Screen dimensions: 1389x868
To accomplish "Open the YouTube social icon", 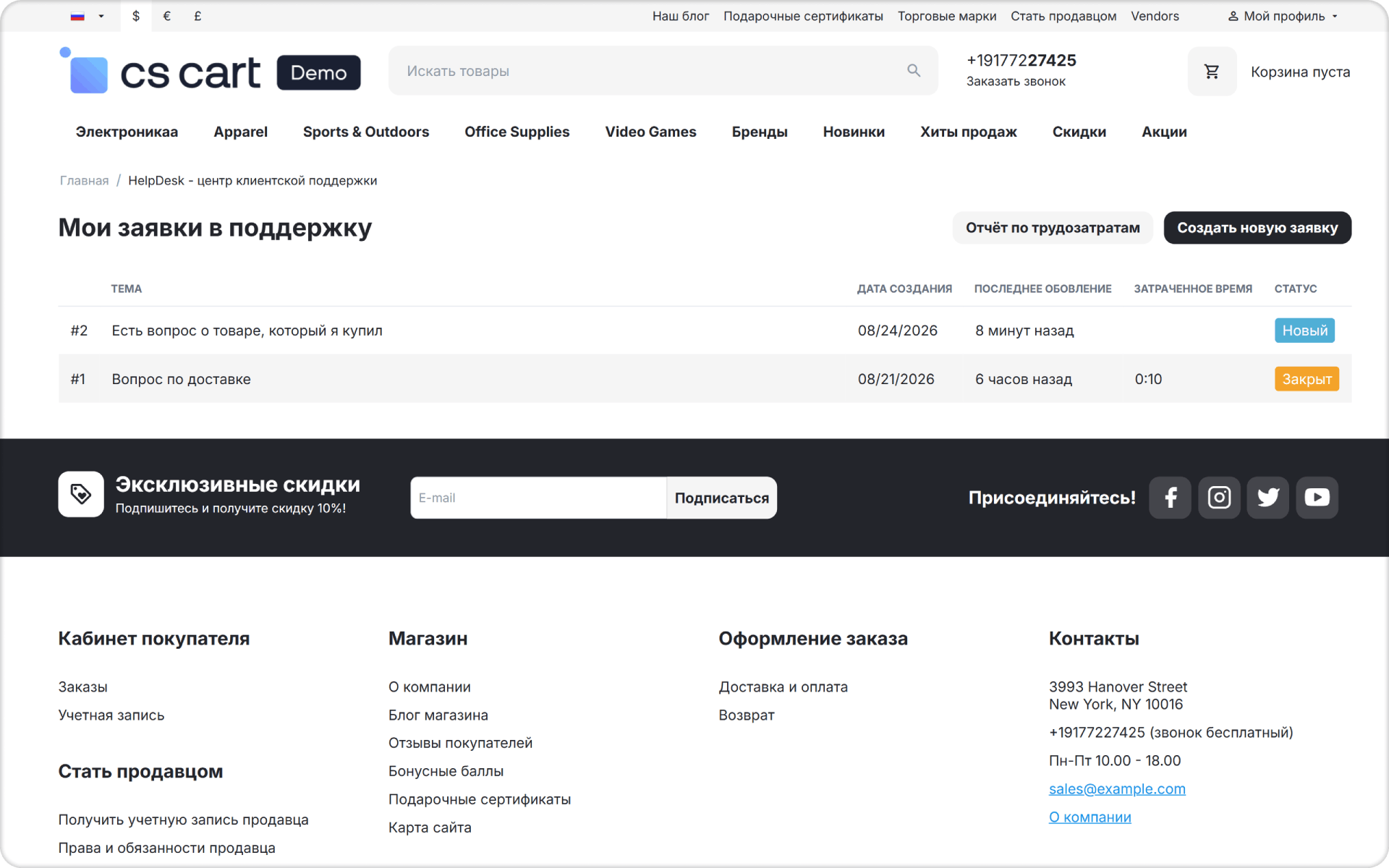I will [x=1317, y=498].
